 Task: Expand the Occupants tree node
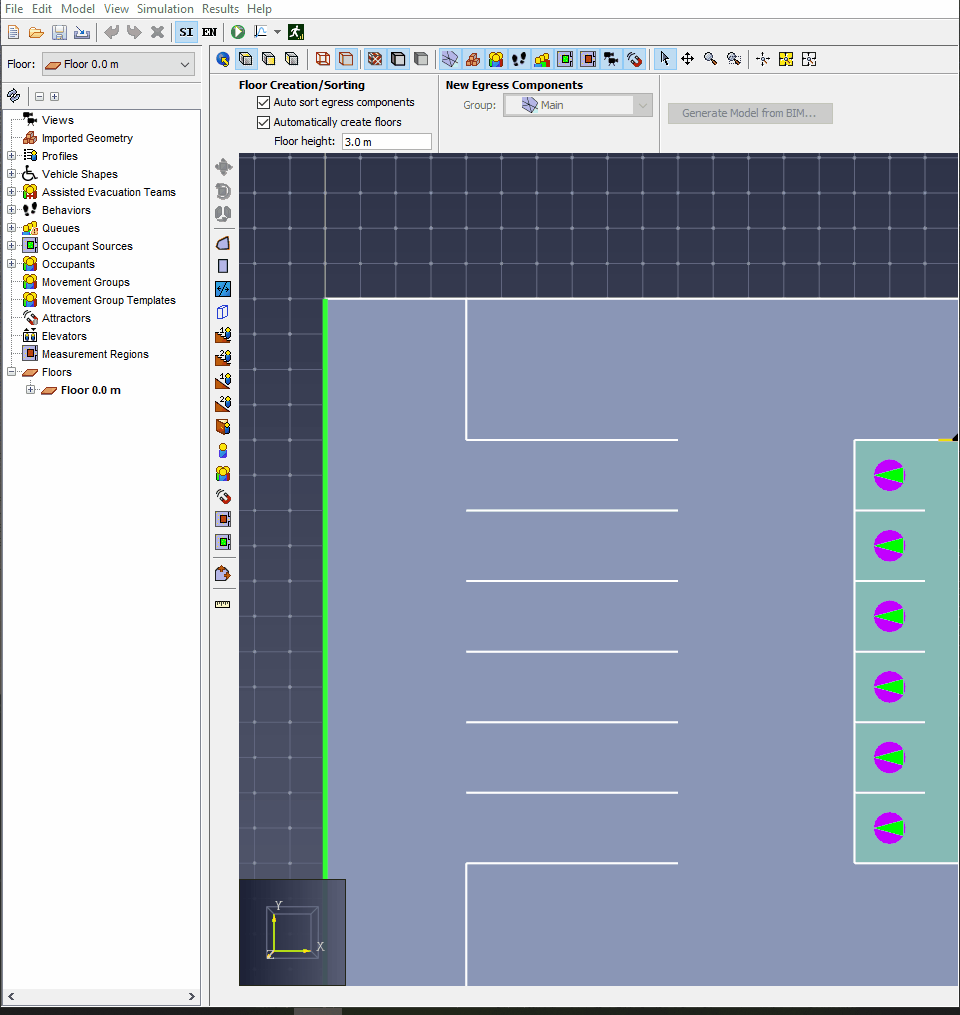coord(12,264)
